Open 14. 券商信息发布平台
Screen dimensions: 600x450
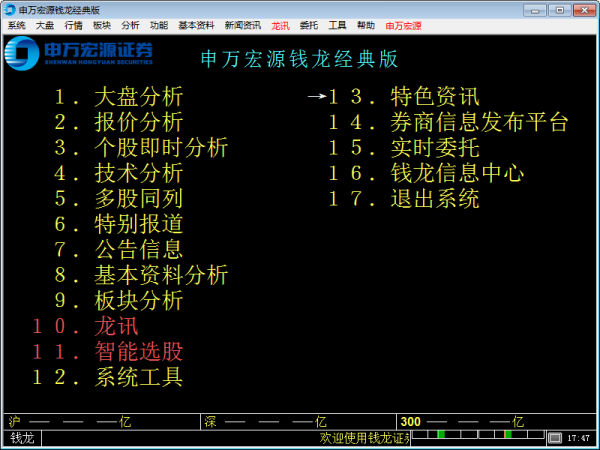click(x=448, y=122)
